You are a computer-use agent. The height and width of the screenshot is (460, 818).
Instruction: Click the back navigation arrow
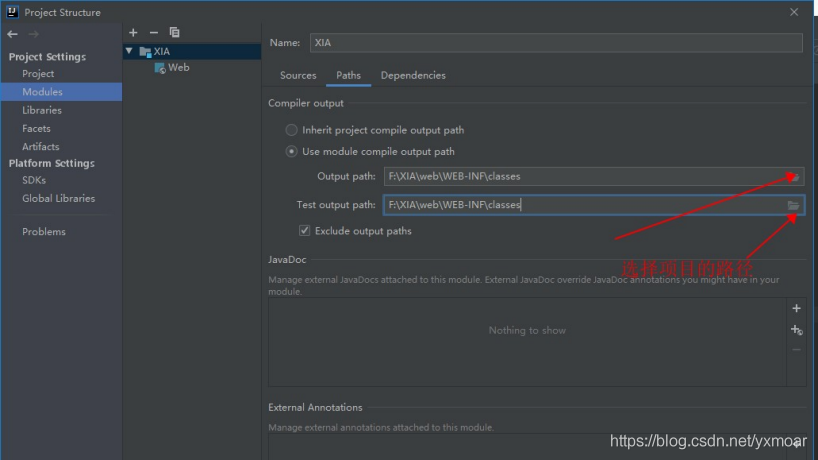click(x=13, y=33)
